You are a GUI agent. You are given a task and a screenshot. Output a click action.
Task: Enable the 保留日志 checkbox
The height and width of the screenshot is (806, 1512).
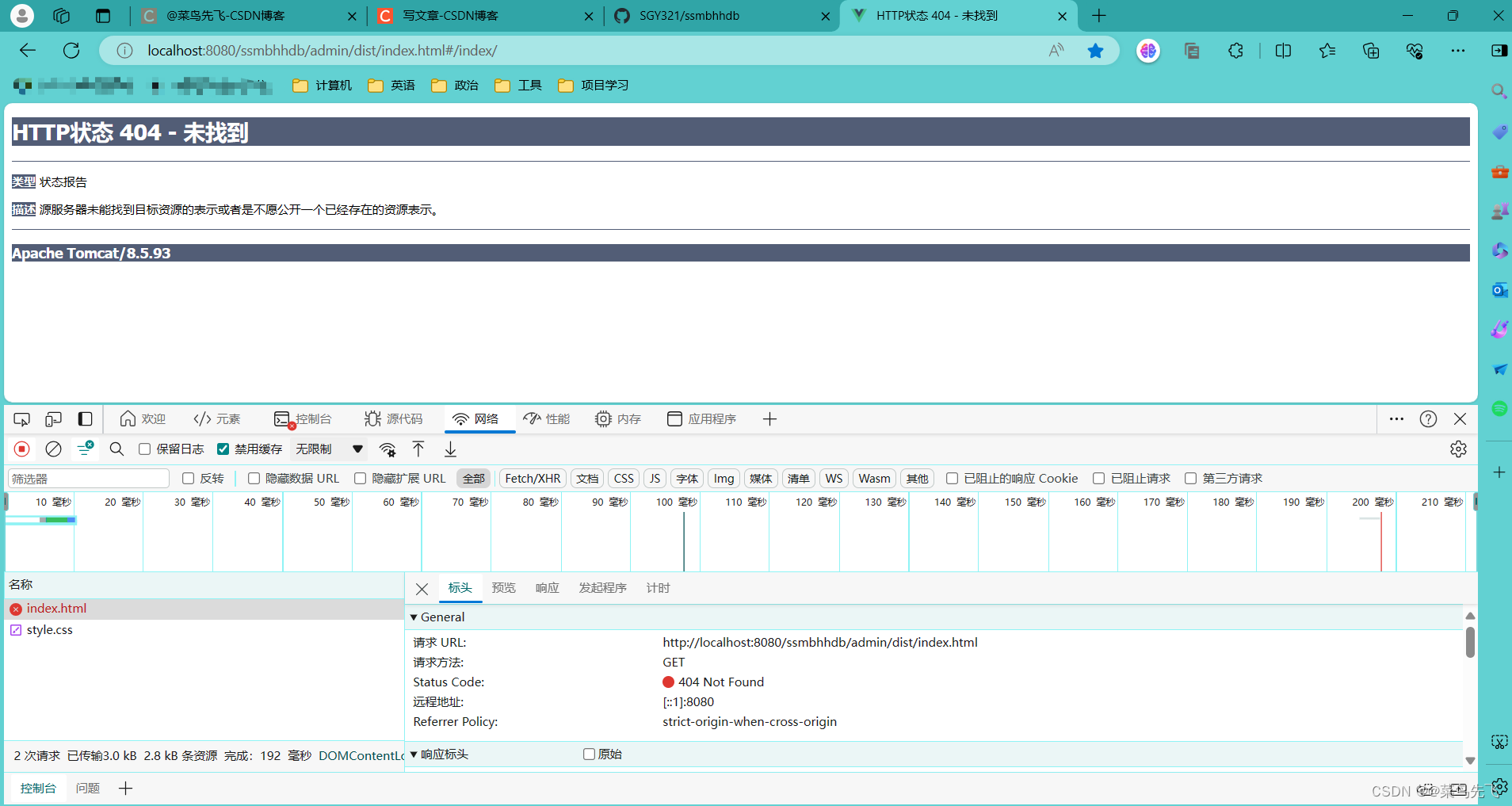pos(144,449)
